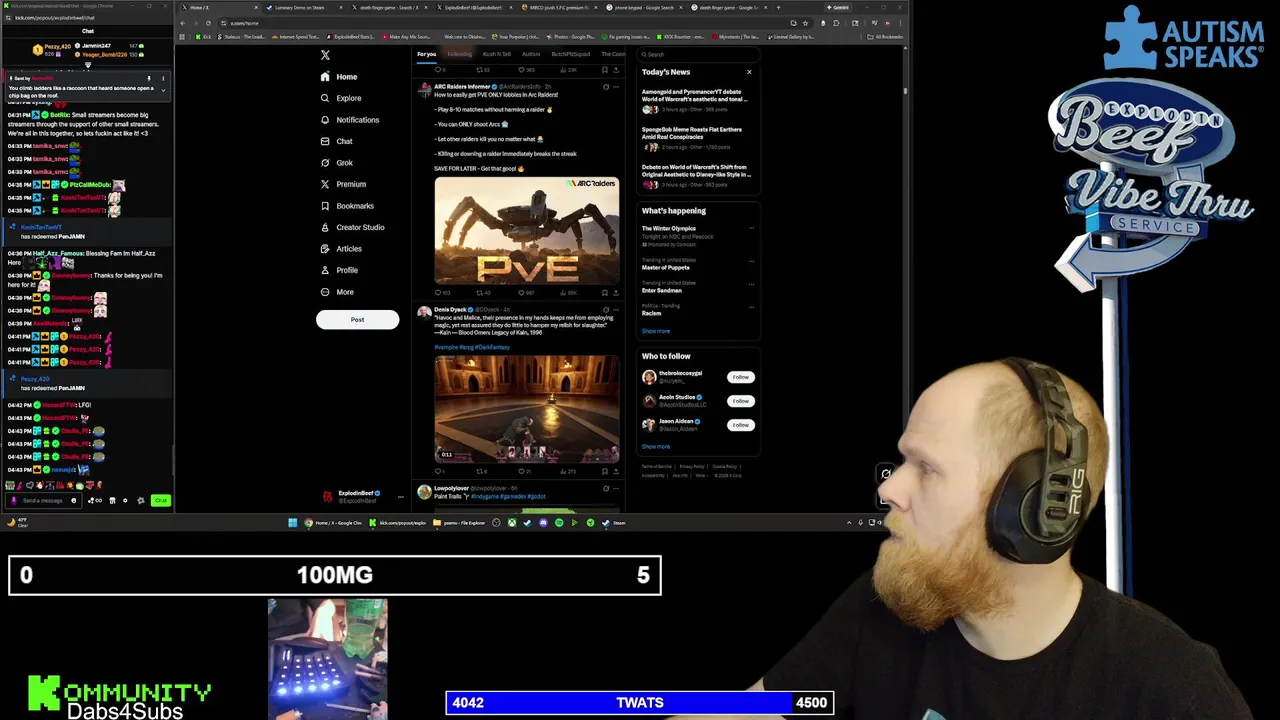The image size is (1280, 720).
Task: Repost the ARC Raiders Informer post
Action: click(x=482, y=293)
